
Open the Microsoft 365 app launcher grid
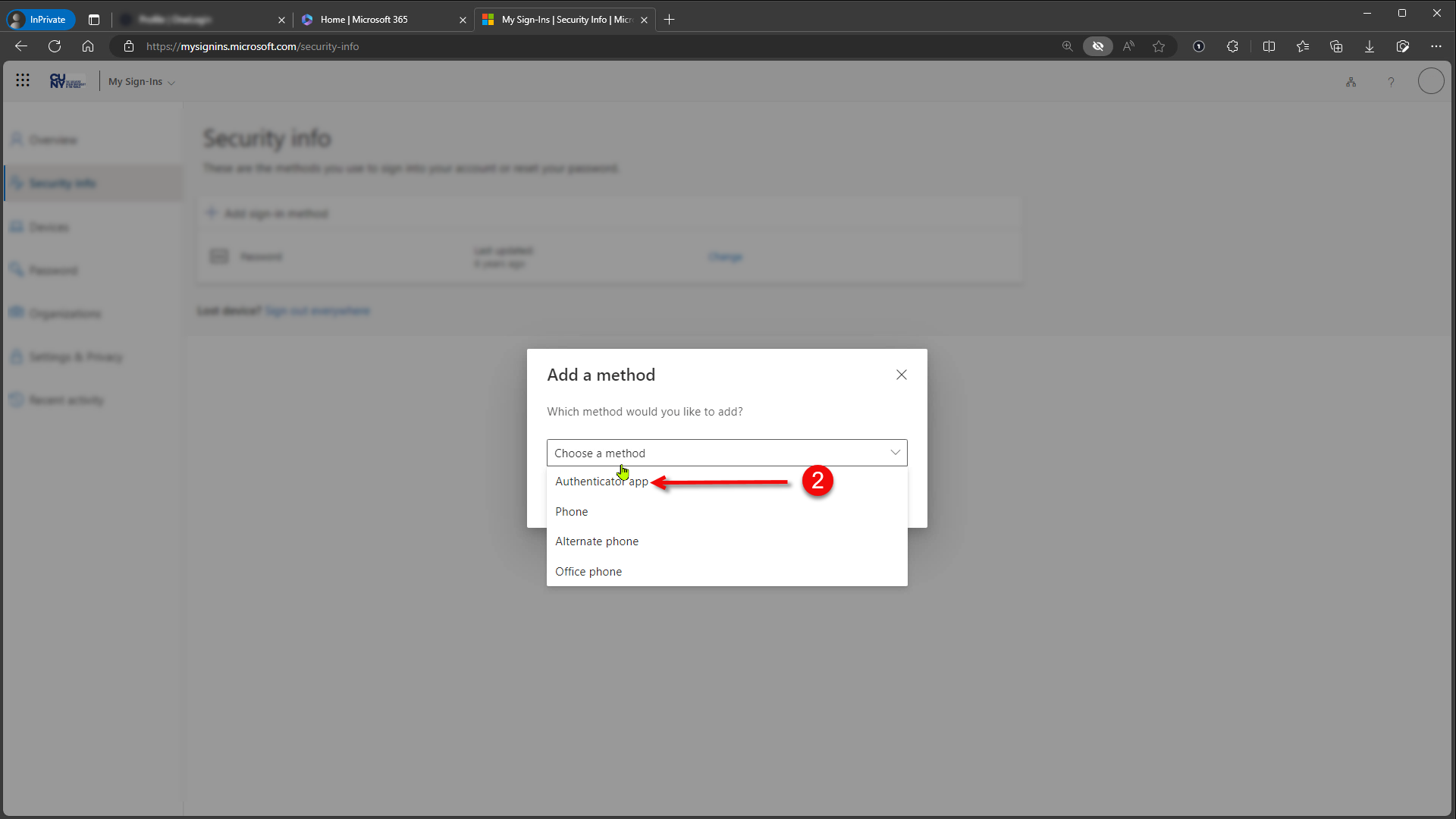(23, 80)
